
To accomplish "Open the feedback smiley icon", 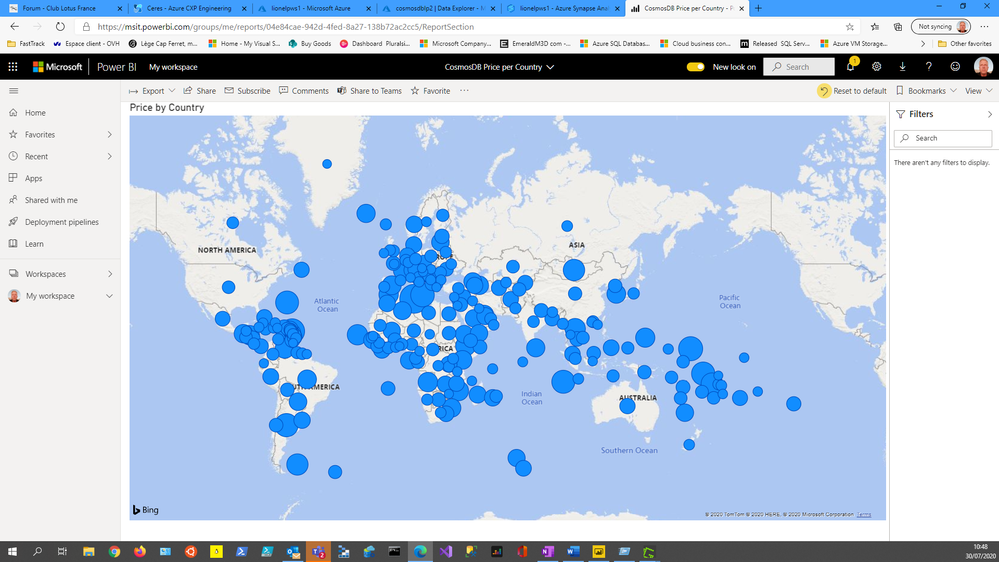I will [x=955, y=66].
